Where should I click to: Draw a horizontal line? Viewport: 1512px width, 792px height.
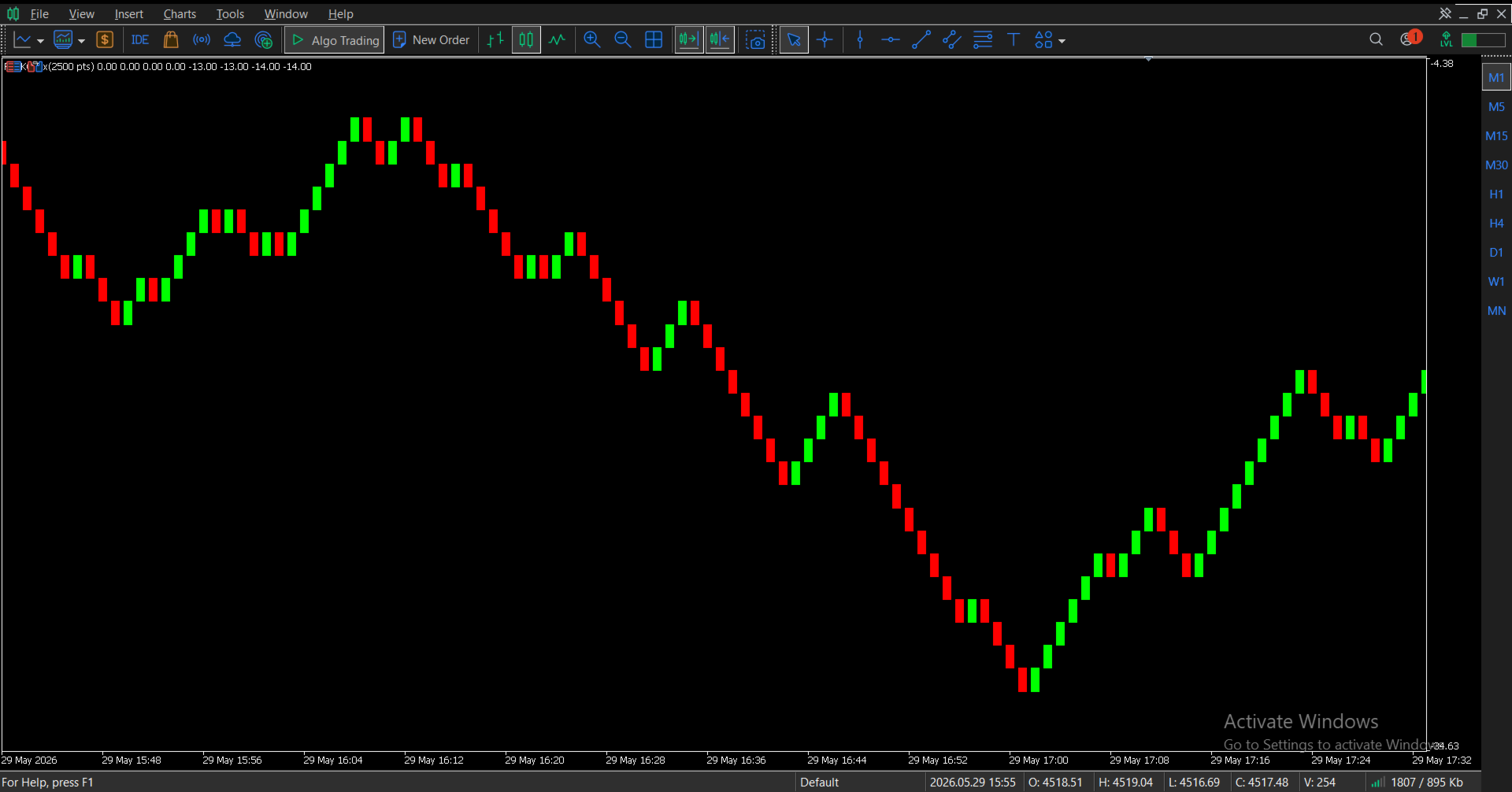(891, 40)
